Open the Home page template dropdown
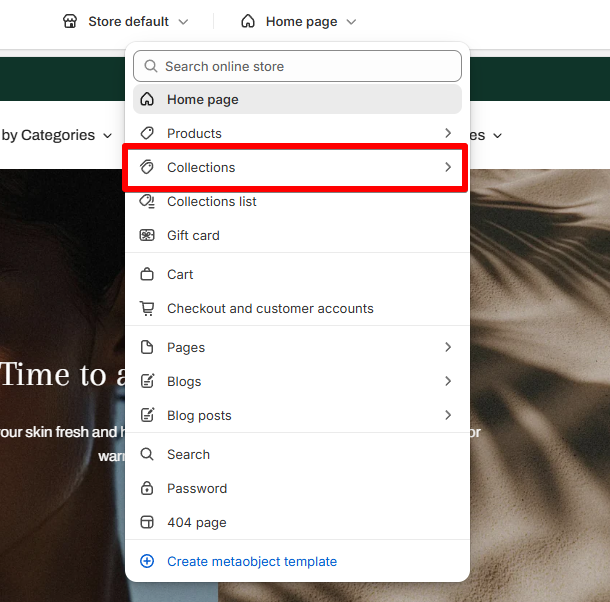The height and width of the screenshot is (602, 610). 298,21
